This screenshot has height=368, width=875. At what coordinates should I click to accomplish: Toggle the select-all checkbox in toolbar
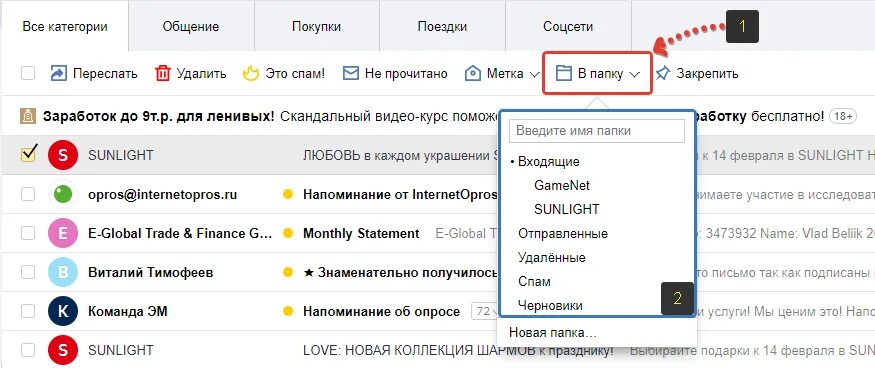tap(28, 73)
